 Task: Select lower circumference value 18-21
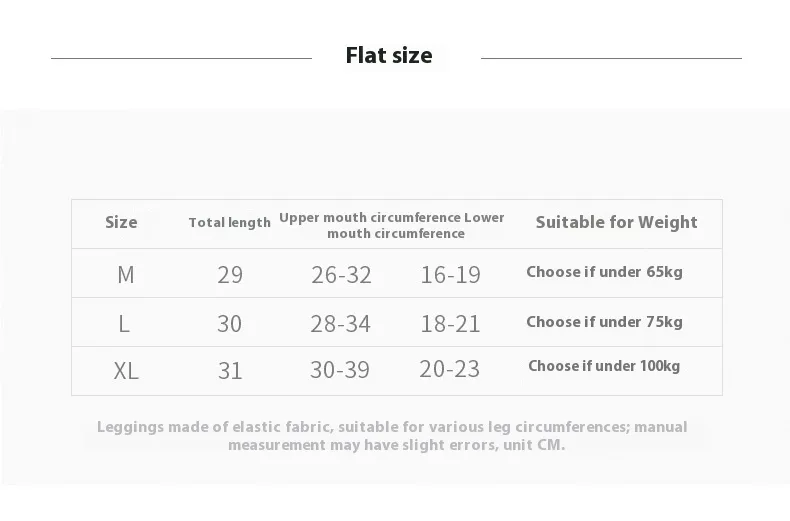pyautogui.click(x=450, y=324)
